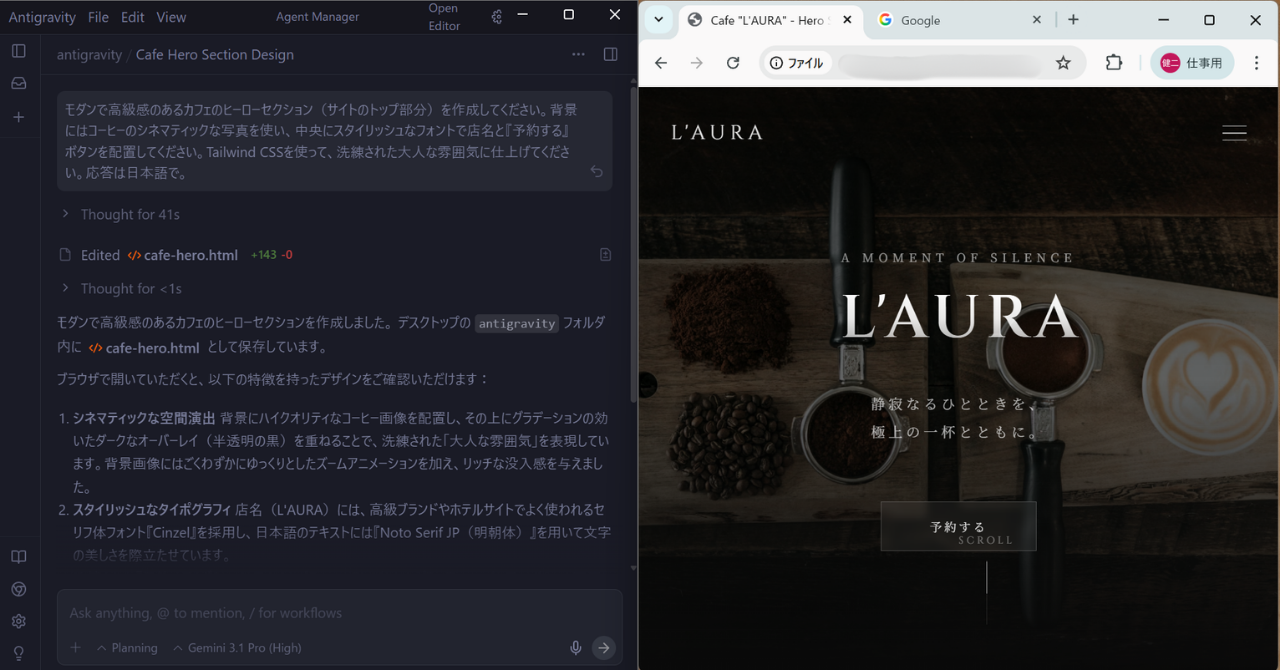Click the undo arrow on user message
1280x671 pixels.
pyautogui.click(x=596, y=172)
